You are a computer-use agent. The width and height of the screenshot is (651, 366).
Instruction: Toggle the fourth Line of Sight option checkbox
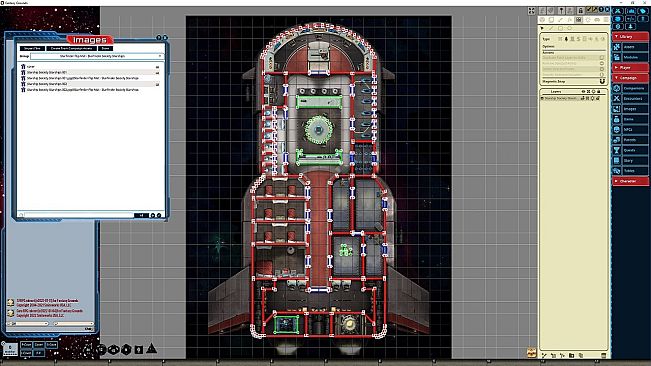(602, 75)
